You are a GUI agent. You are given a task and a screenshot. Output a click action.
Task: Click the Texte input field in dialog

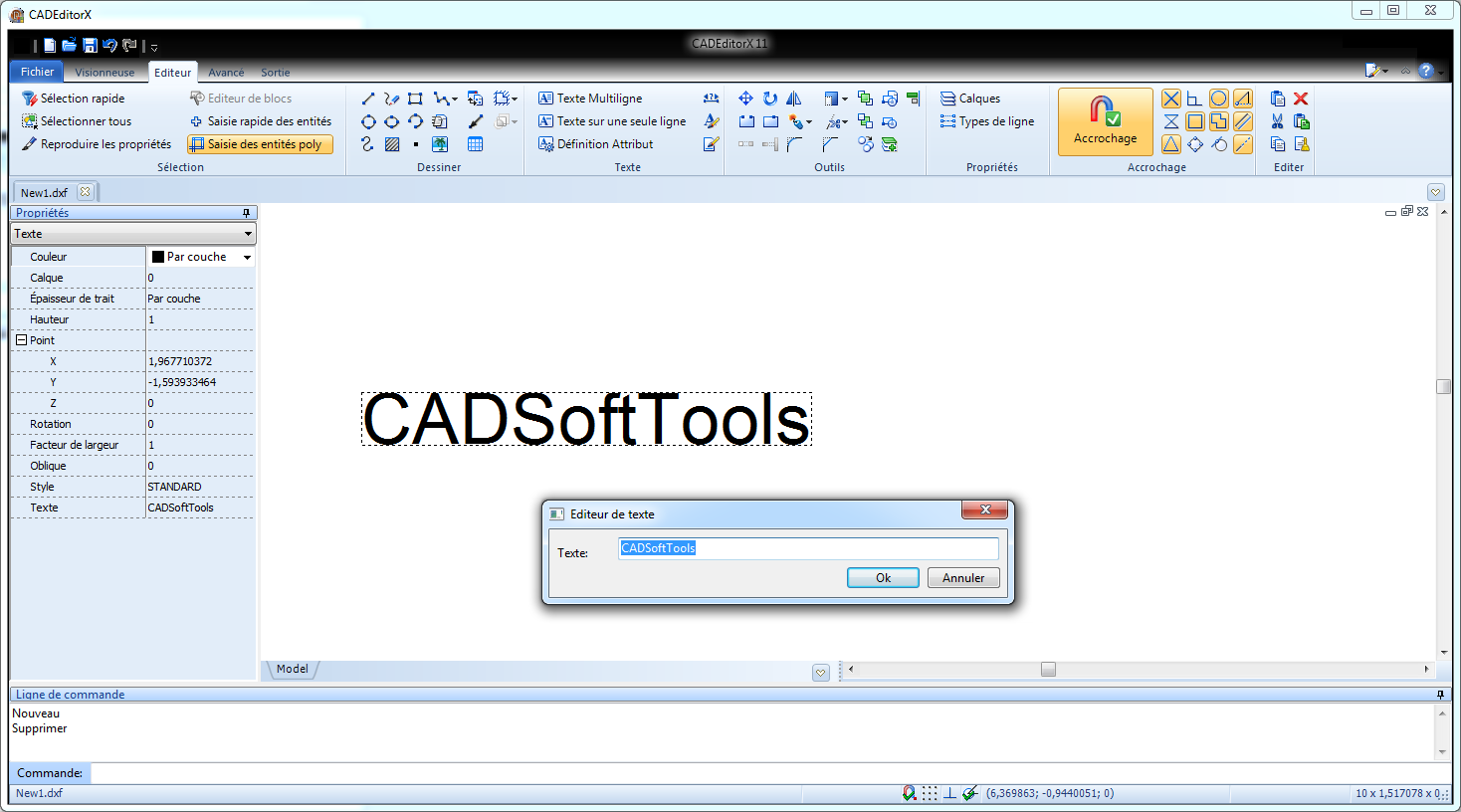click(808, 548)
